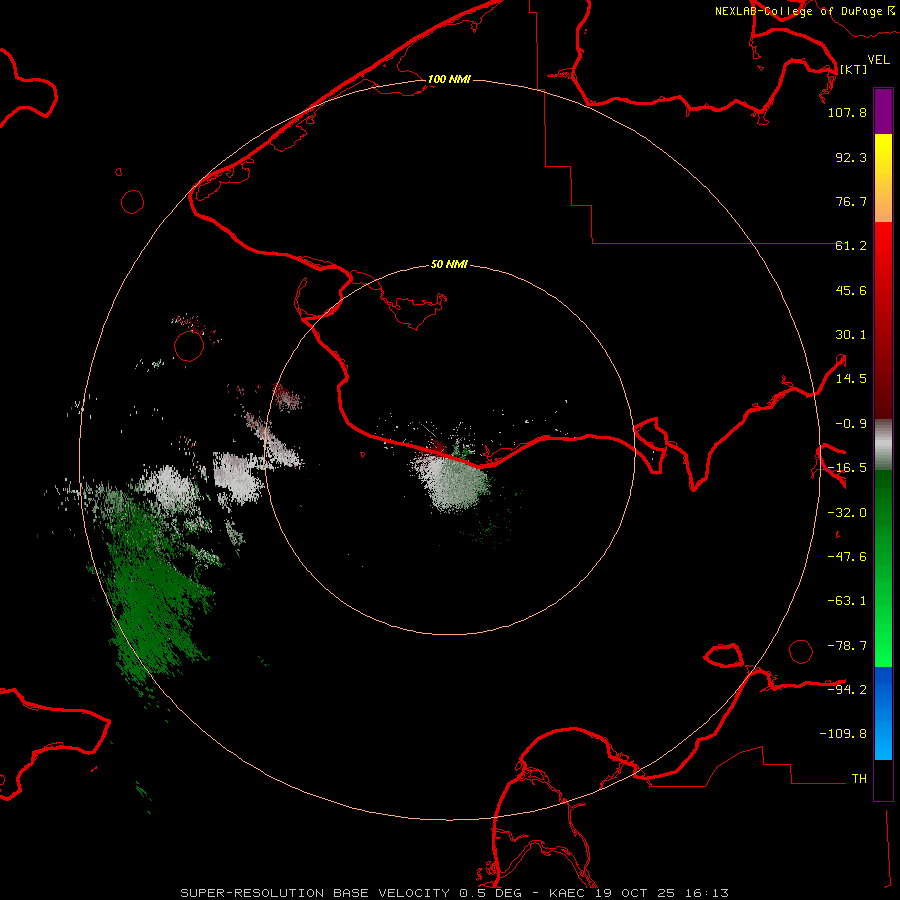Click the -0.9 legend value
Image resolution: width=900 pixels, height=900 pixels.
point(851,424)
